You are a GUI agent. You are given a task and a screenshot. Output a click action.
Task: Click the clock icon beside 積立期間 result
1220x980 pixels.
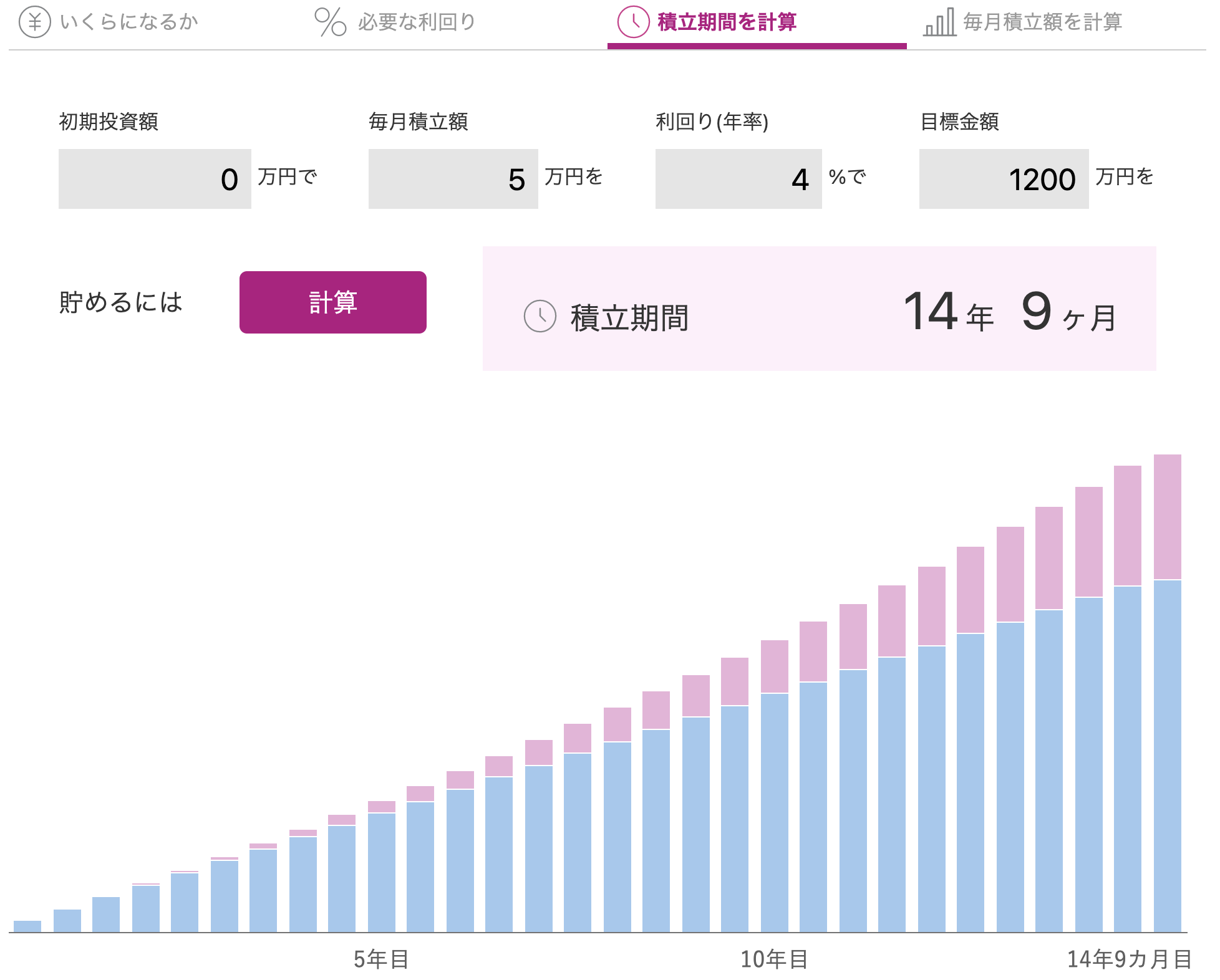540,316
